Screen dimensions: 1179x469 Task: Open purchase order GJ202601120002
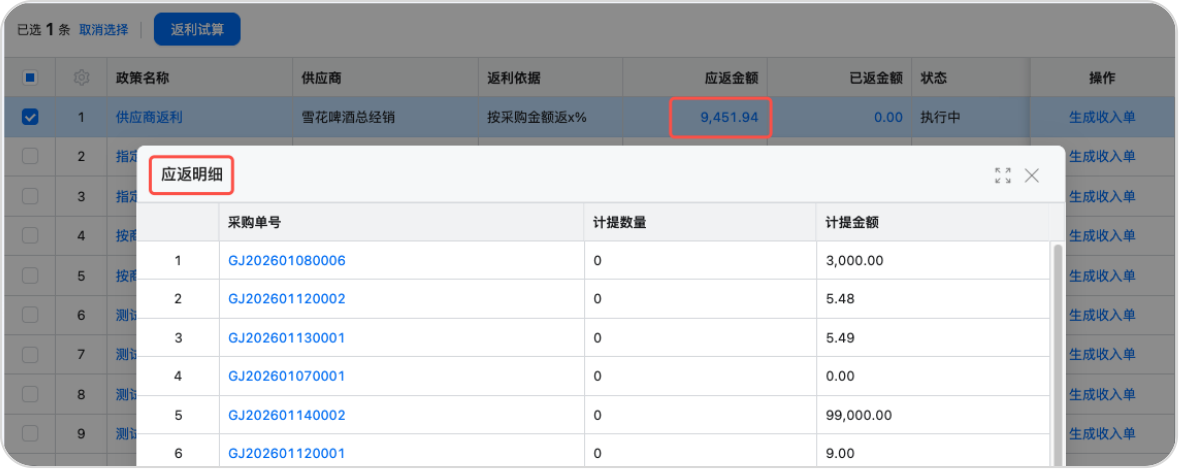click(x=287, y=299)
